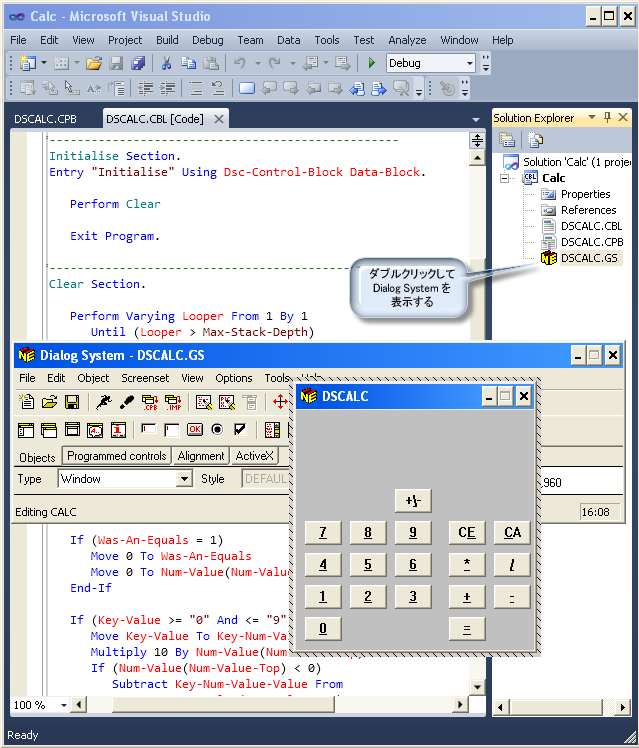Click the Style field showing DEFAULT
Viewport: 639px width, 748px height.
click(x=266, y=478)
